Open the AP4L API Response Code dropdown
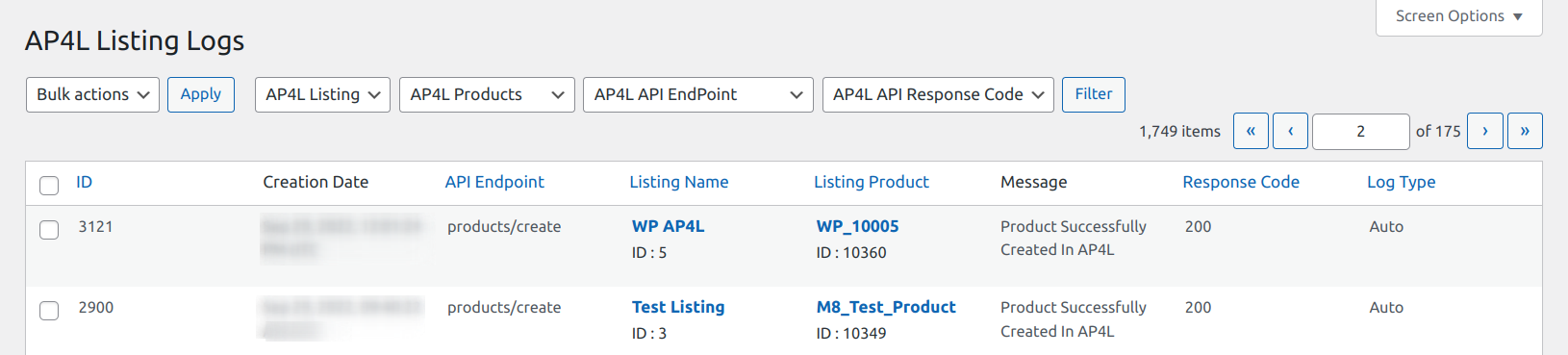Screen dimensions: 1568x355 (x=938, y=94)
